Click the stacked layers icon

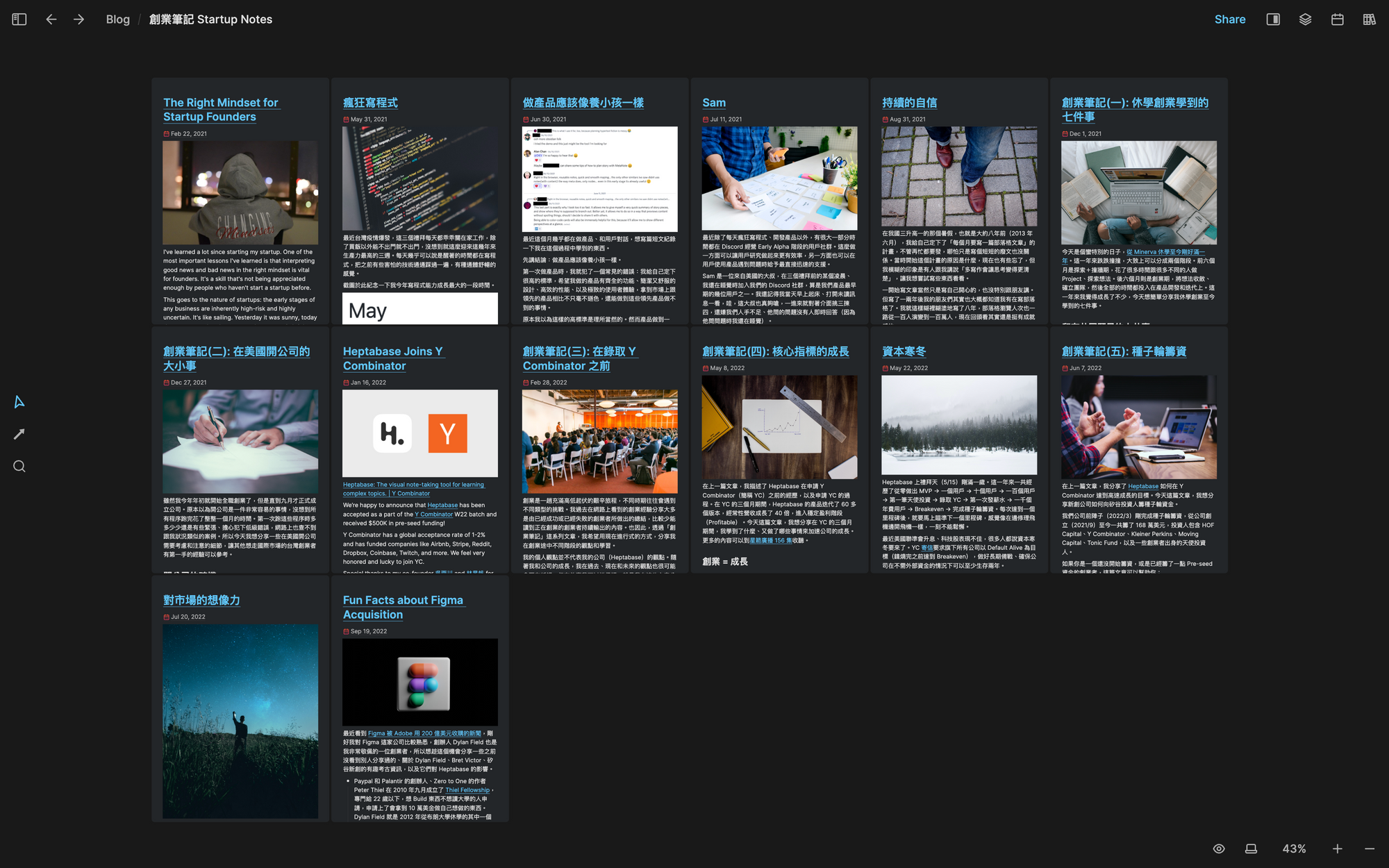[1305, 19]
